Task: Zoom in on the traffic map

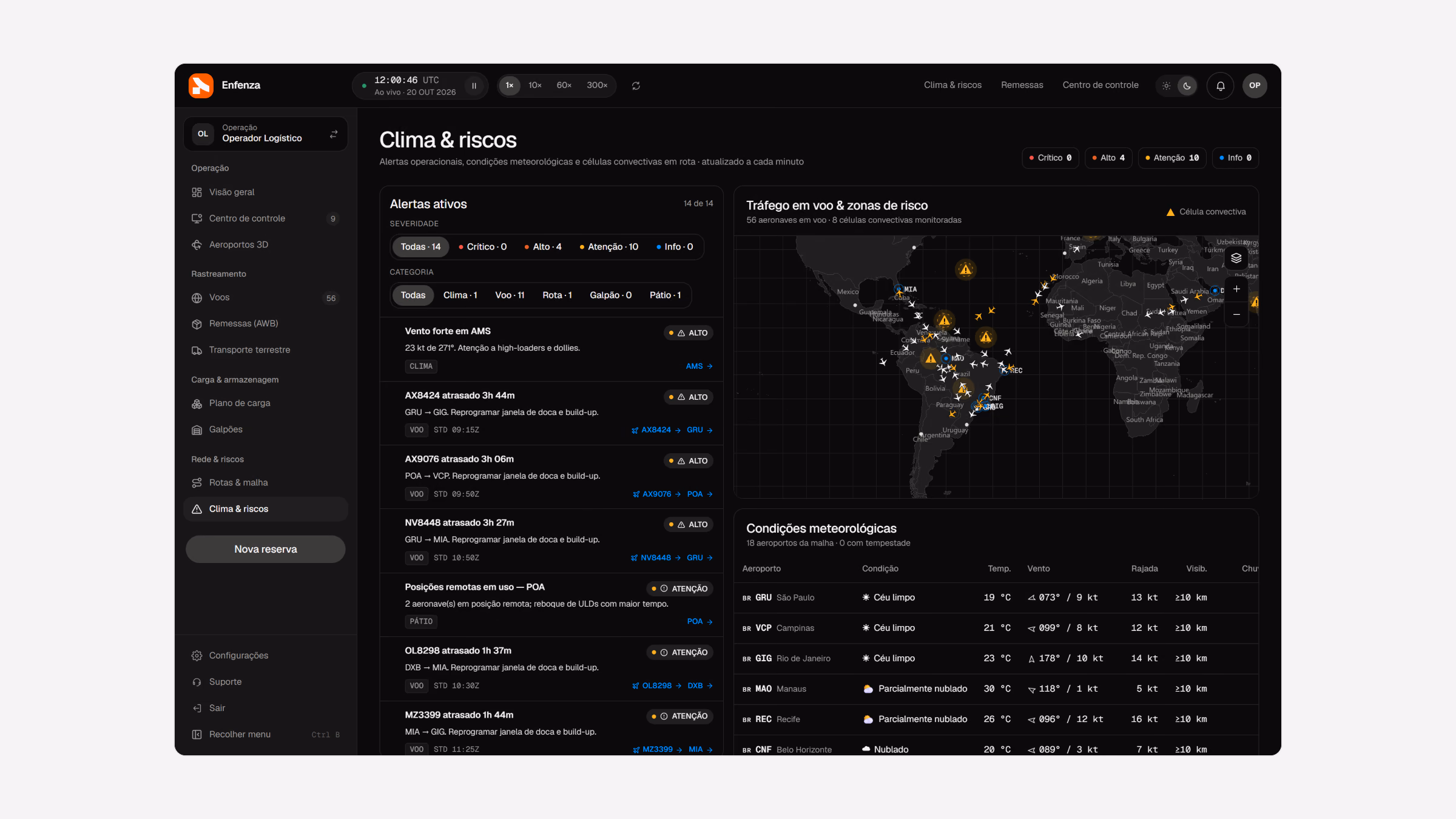Action: tap(1236, 289)
